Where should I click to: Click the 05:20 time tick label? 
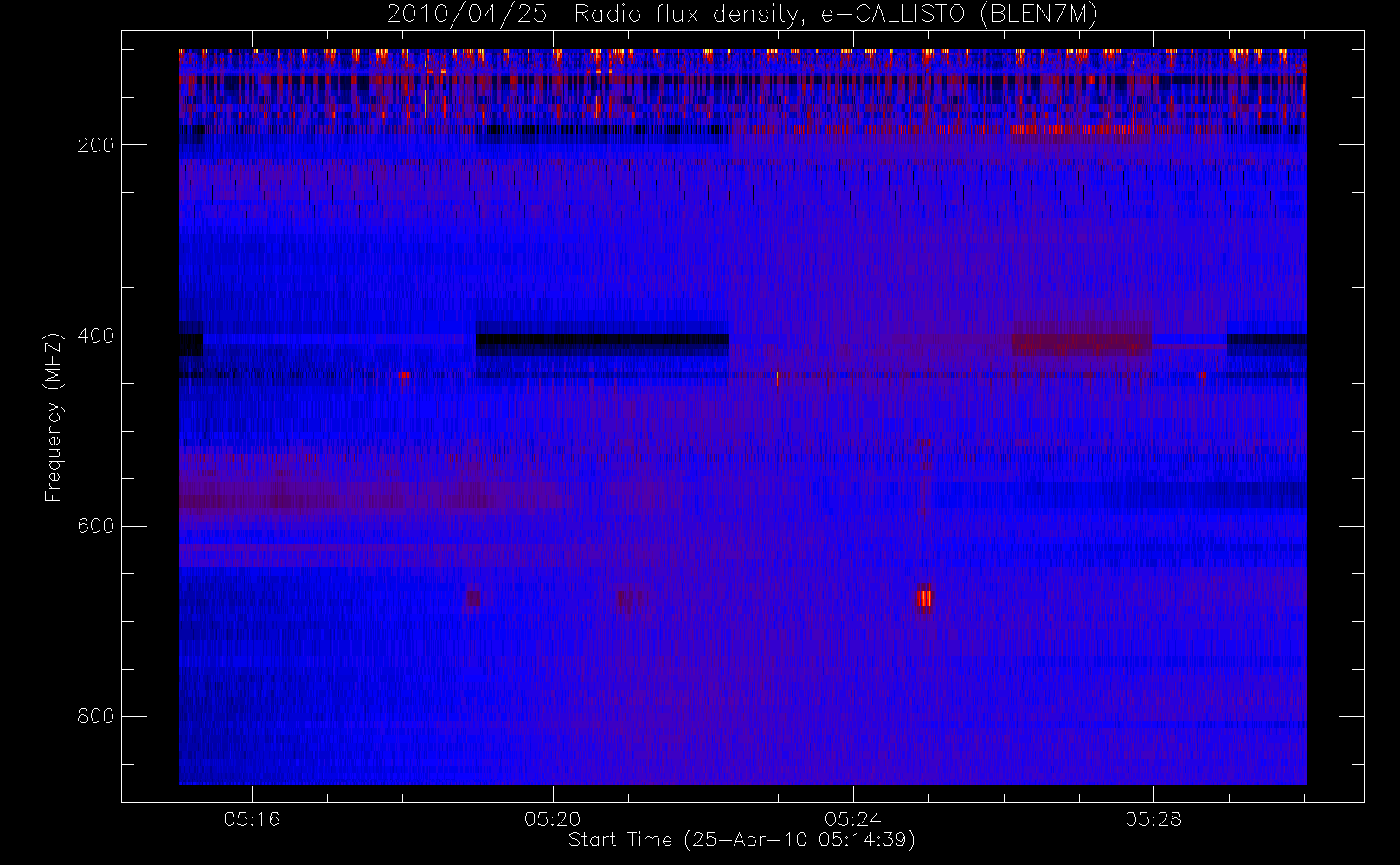(x=552, y=819)
